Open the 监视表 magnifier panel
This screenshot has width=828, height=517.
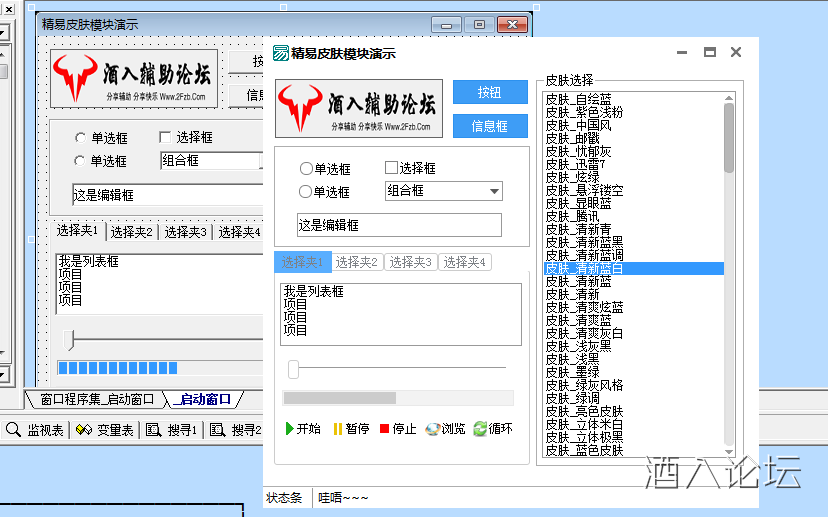[x=14, y=430]
